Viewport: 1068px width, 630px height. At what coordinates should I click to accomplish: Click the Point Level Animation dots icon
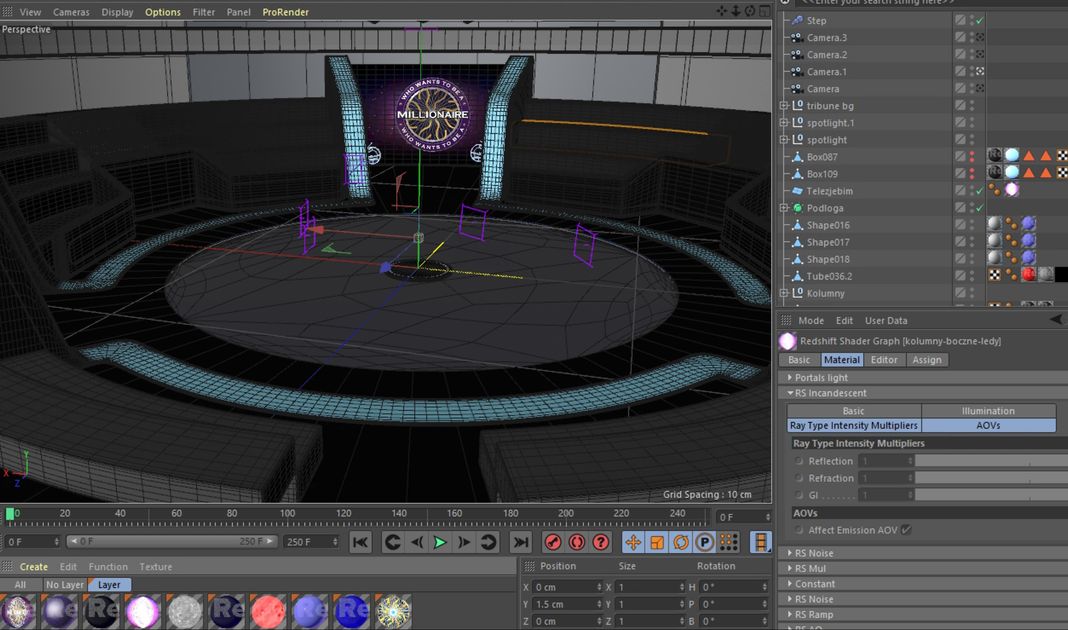(729, 542)
